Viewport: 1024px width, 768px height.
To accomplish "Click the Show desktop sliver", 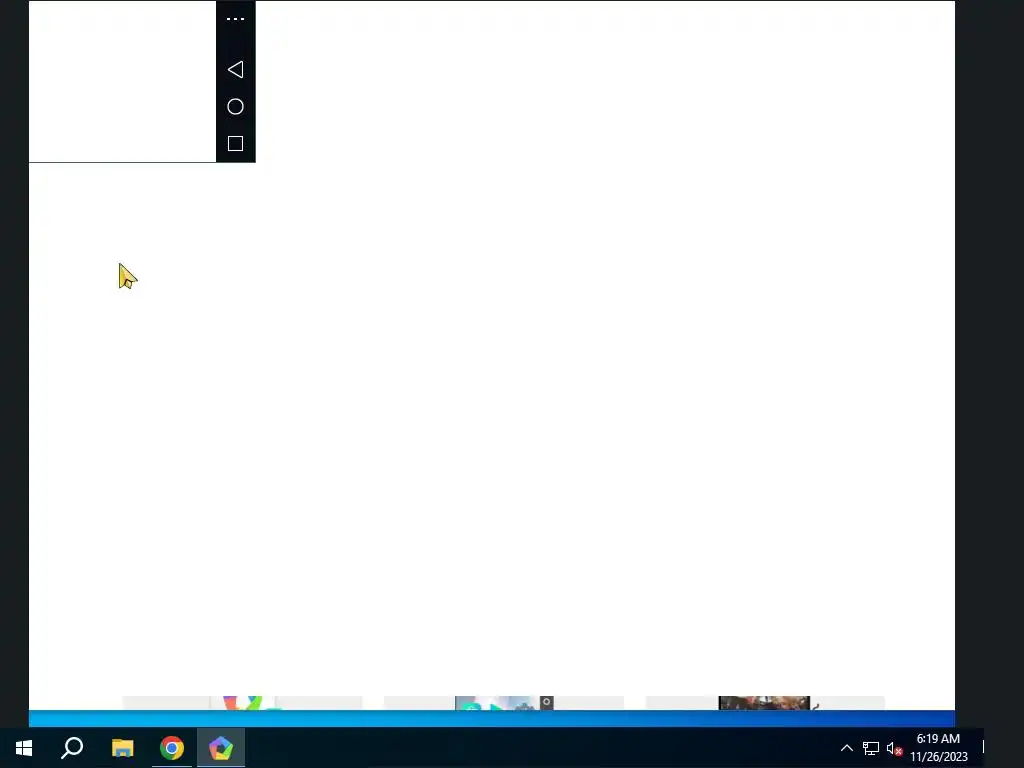I will tap(983, 748).
